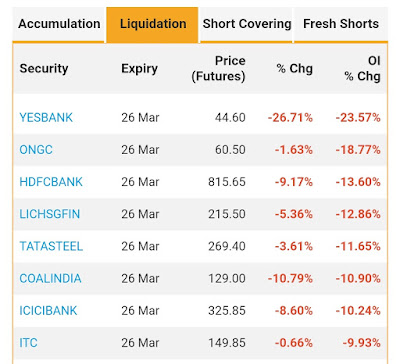Click the % Chg column header
The height and width of the screenshot is (364, 400).
tap(294, 69)
